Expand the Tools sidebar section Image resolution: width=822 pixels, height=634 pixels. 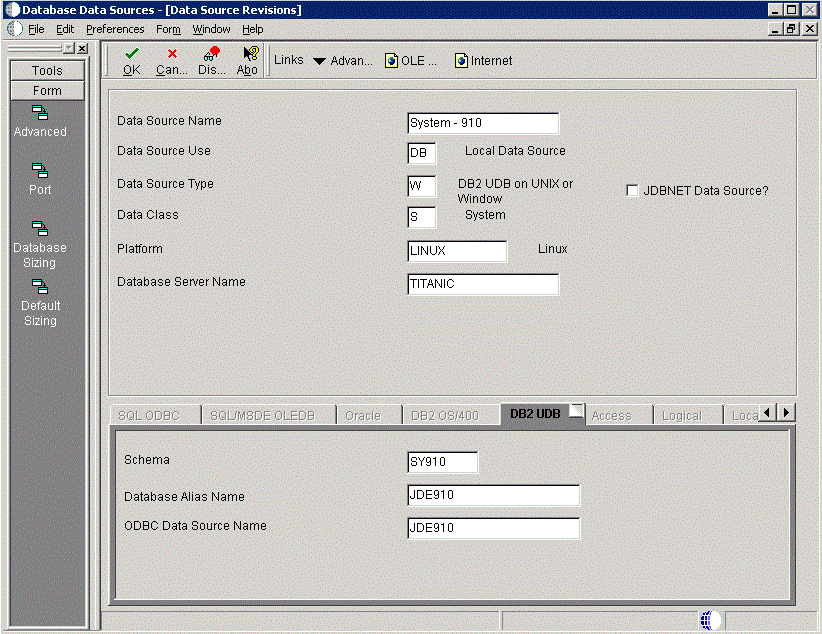tap(47, 71)
